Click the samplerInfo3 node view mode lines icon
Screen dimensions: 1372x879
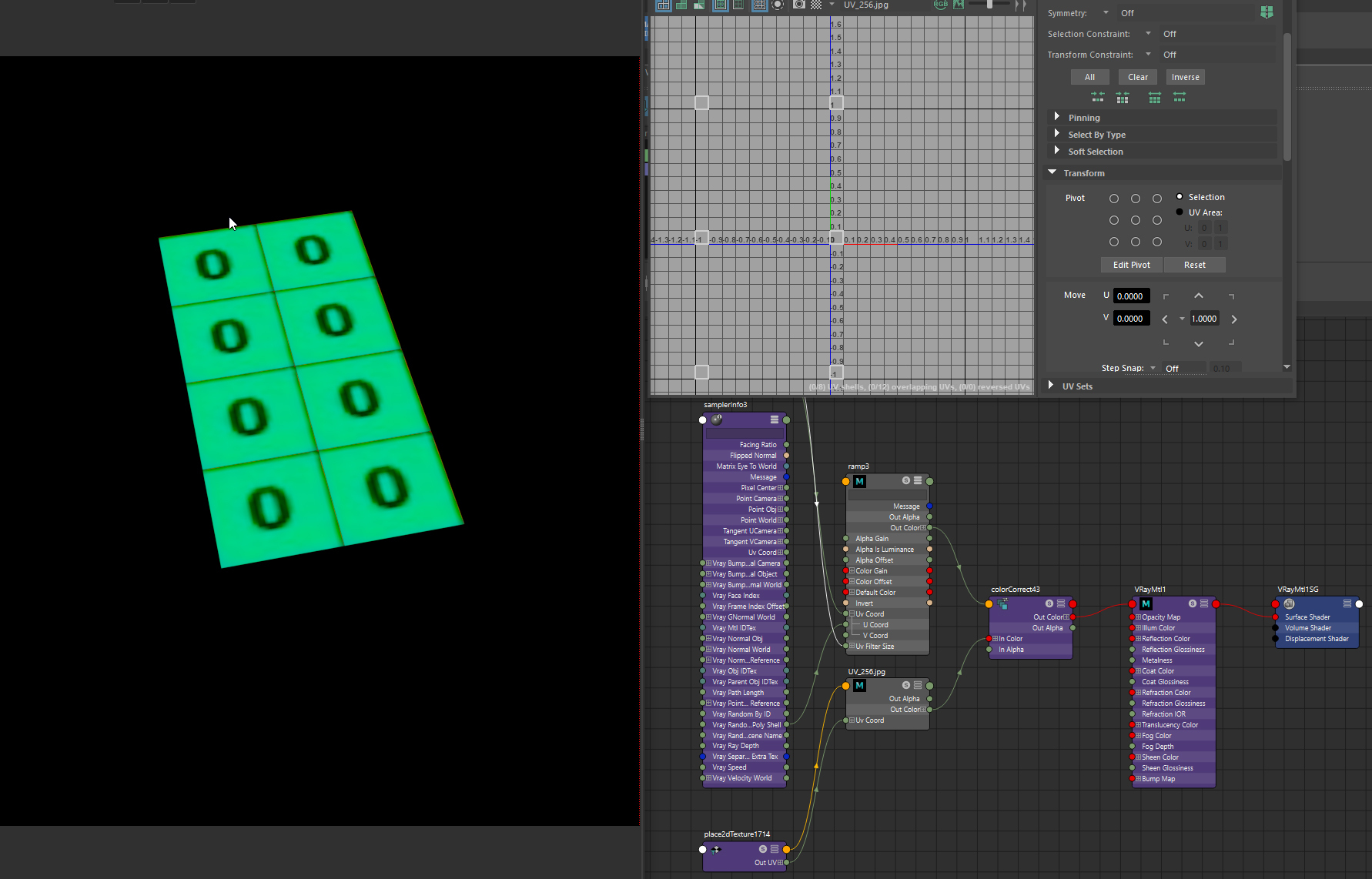(775, 419)
